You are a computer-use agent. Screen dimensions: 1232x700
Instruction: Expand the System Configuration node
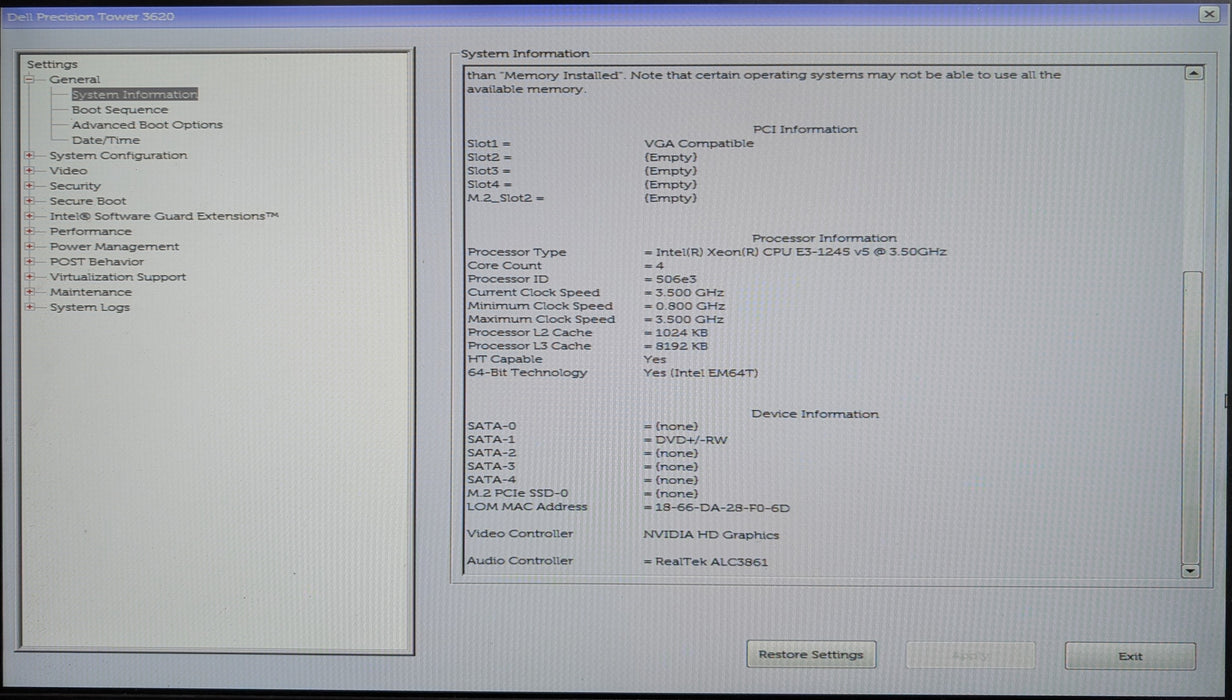[29, 155]
